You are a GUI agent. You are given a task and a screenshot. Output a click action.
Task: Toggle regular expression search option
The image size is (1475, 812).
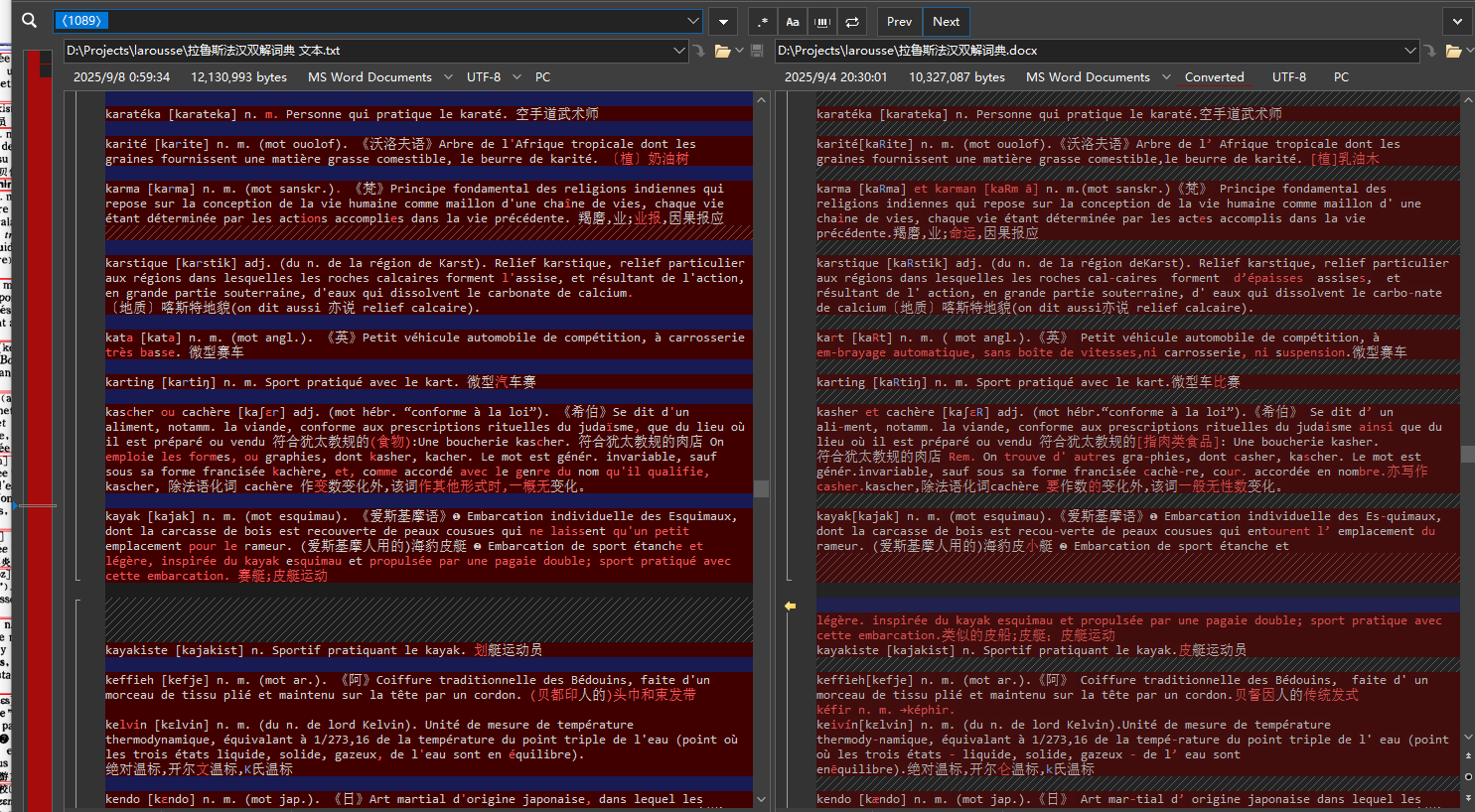point(762,22)
